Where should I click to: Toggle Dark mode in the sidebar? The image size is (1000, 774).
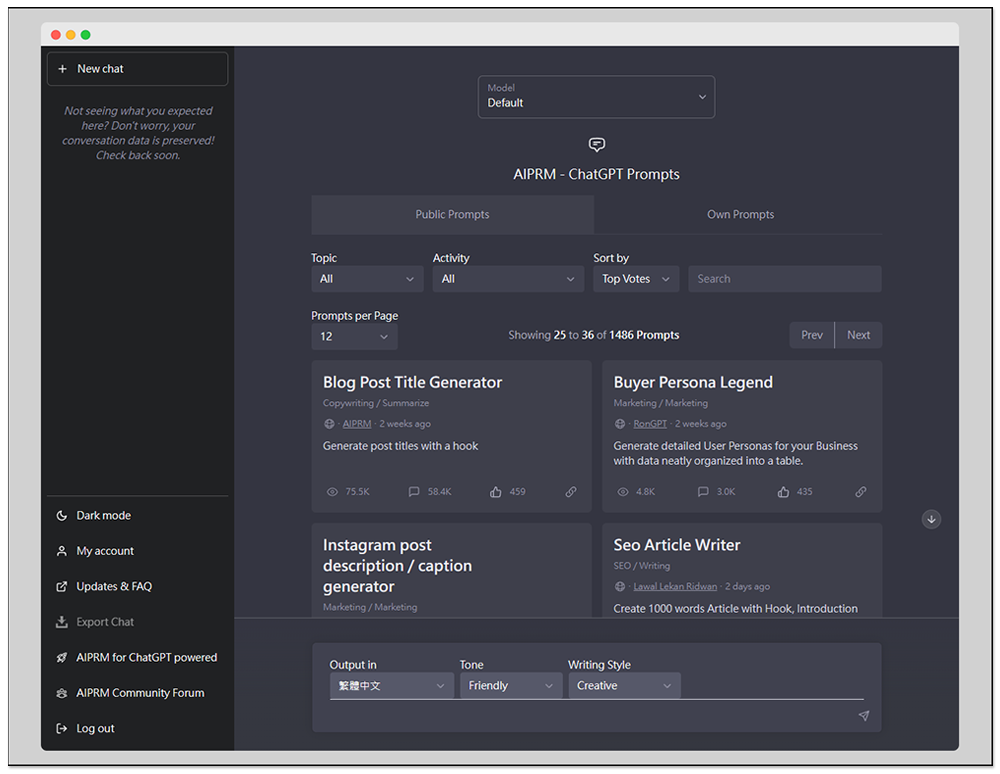coord(103,516)
